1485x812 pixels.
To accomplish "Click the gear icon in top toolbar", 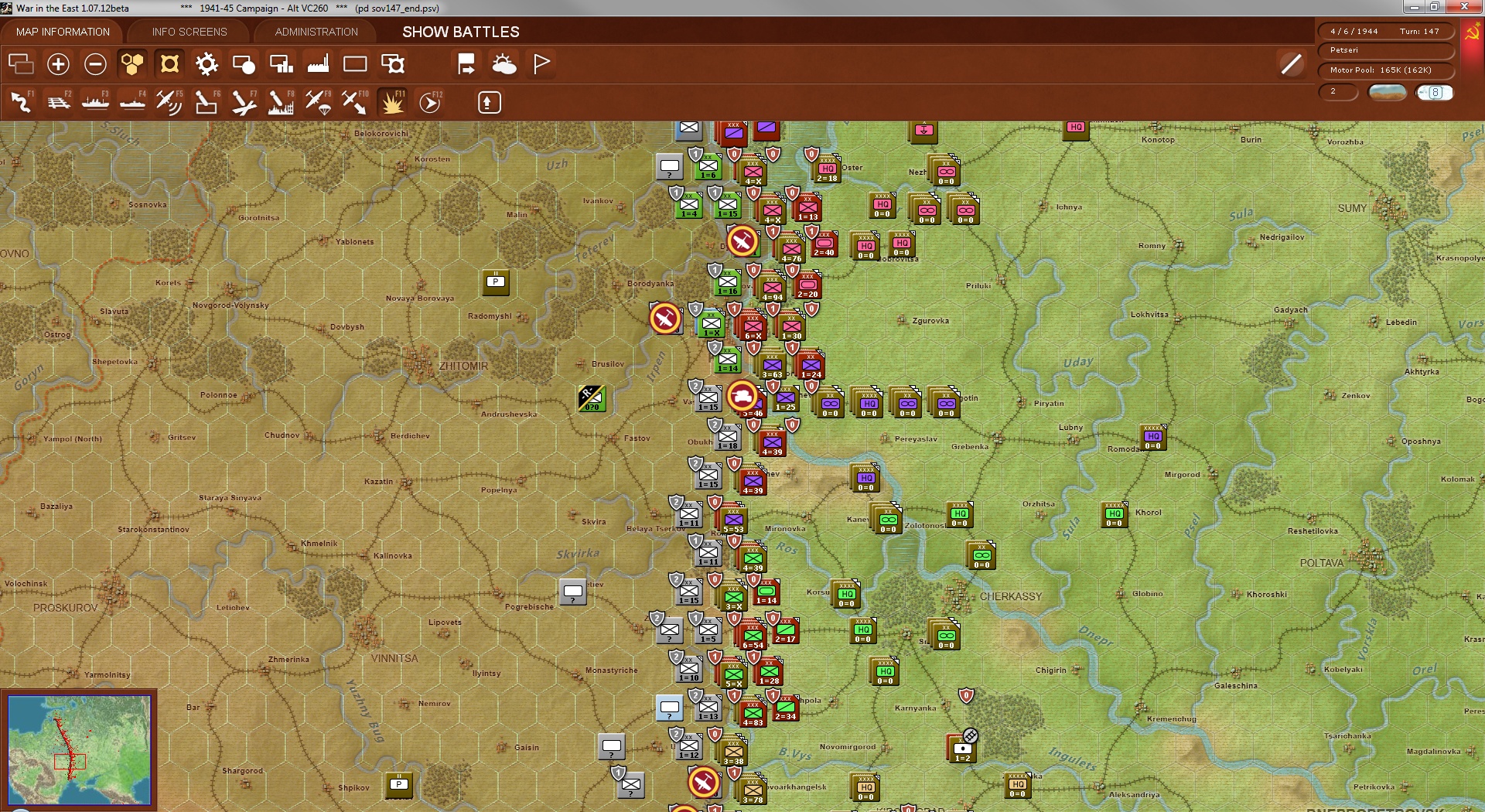I will point(207,64).
